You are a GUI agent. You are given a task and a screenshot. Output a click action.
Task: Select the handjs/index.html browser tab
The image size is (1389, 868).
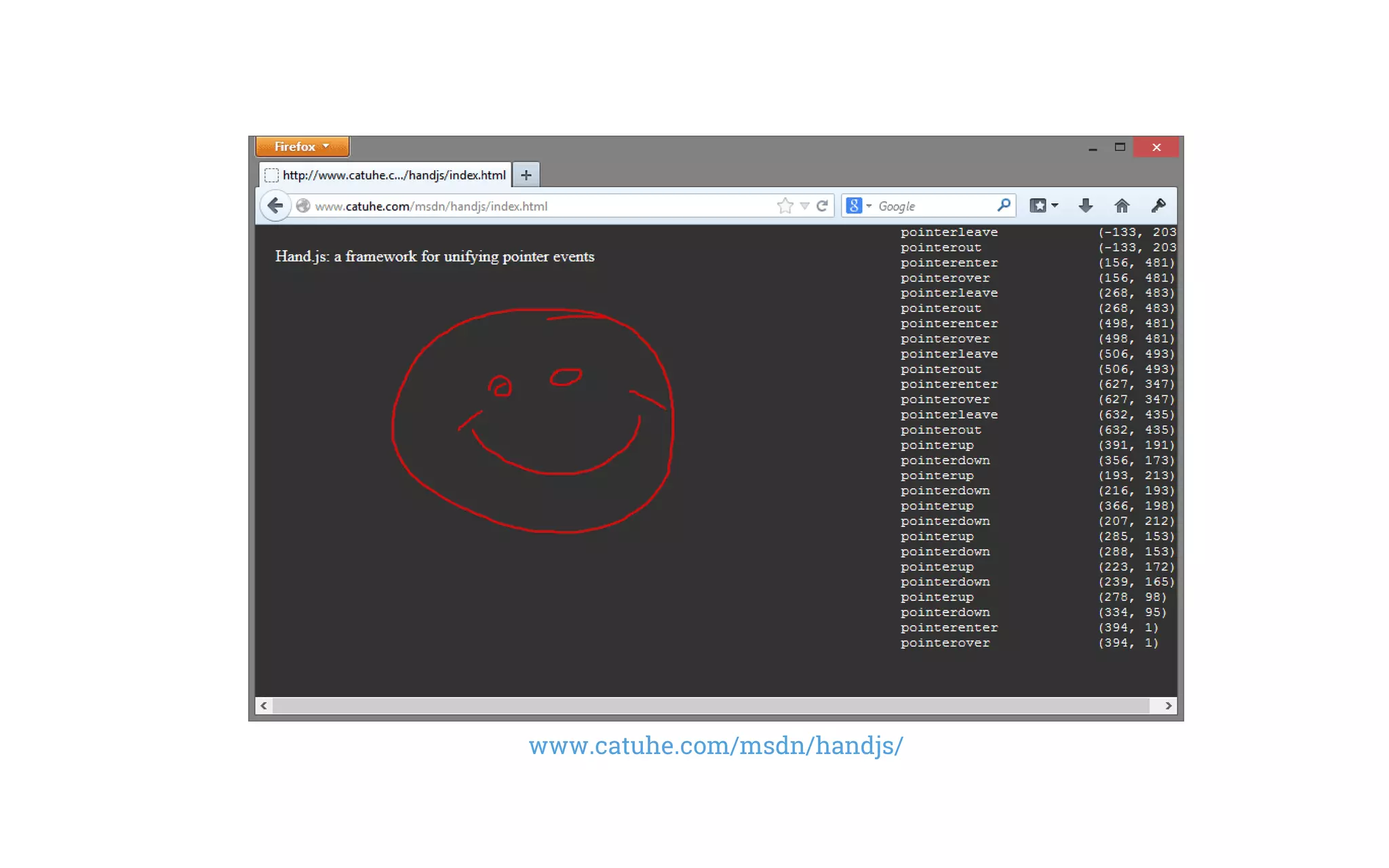pyautogui.click(x=385, y=175)
